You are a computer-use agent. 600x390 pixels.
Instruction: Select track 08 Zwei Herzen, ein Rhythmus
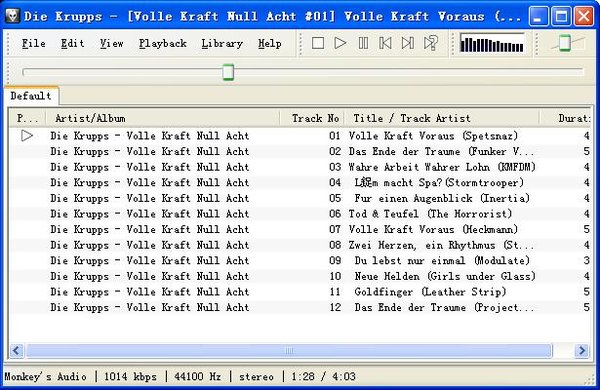[x=300, y=245]
